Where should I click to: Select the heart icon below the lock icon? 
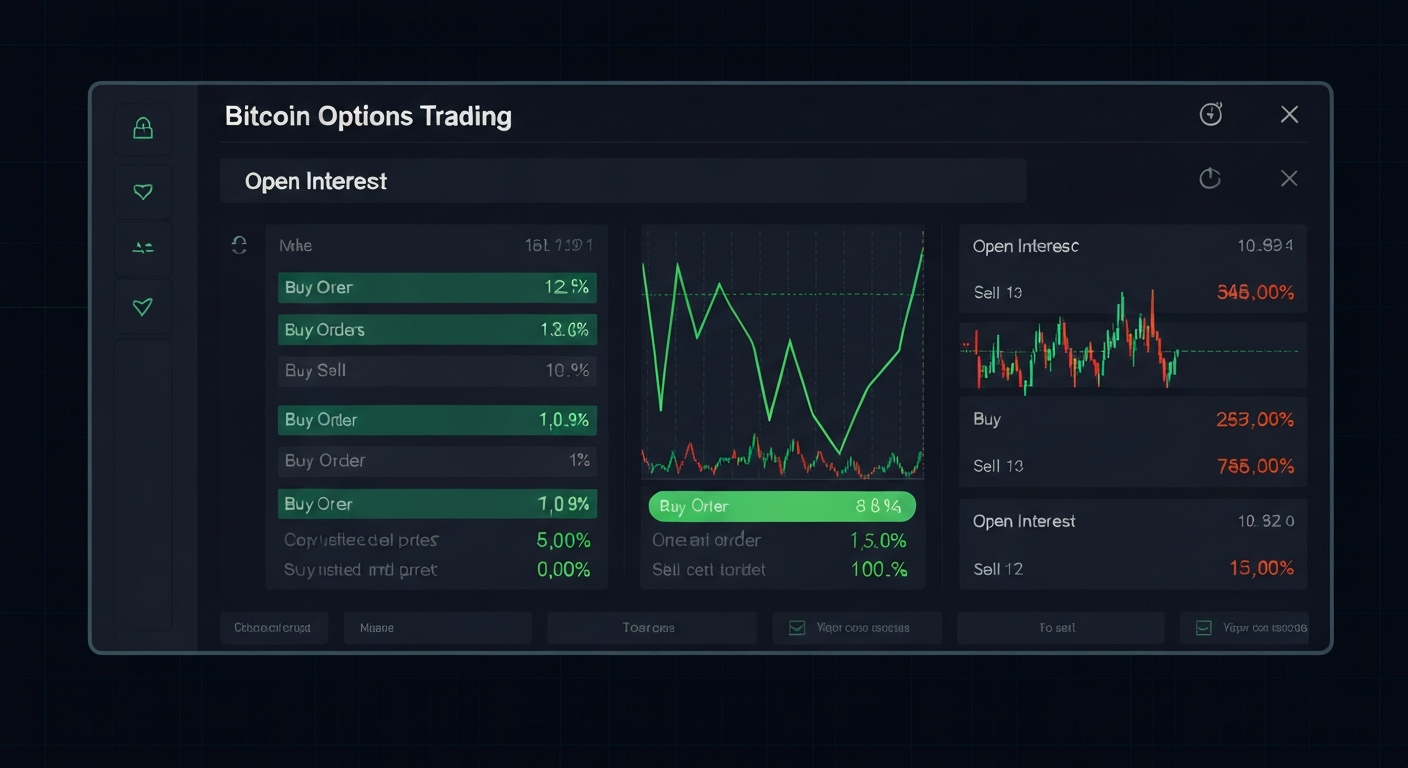click(x=143, y=191)
